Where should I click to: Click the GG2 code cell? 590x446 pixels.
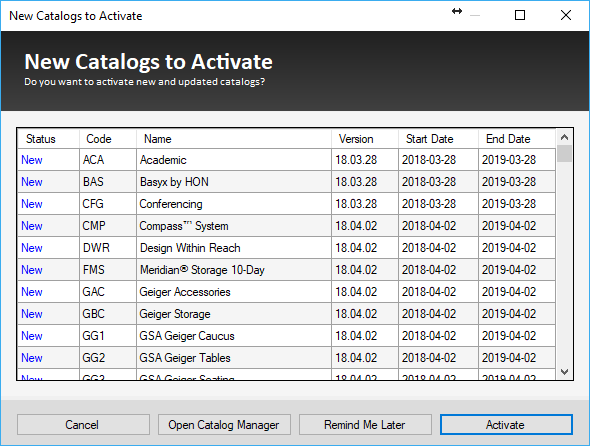108,358
